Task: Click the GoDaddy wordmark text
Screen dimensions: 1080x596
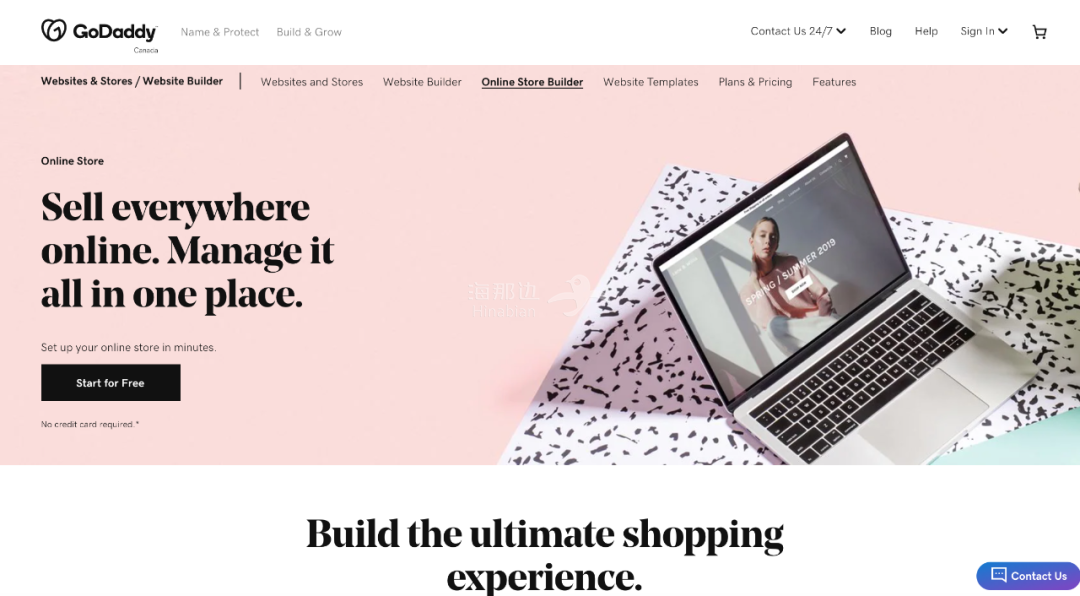Action: tap(115, 32)
